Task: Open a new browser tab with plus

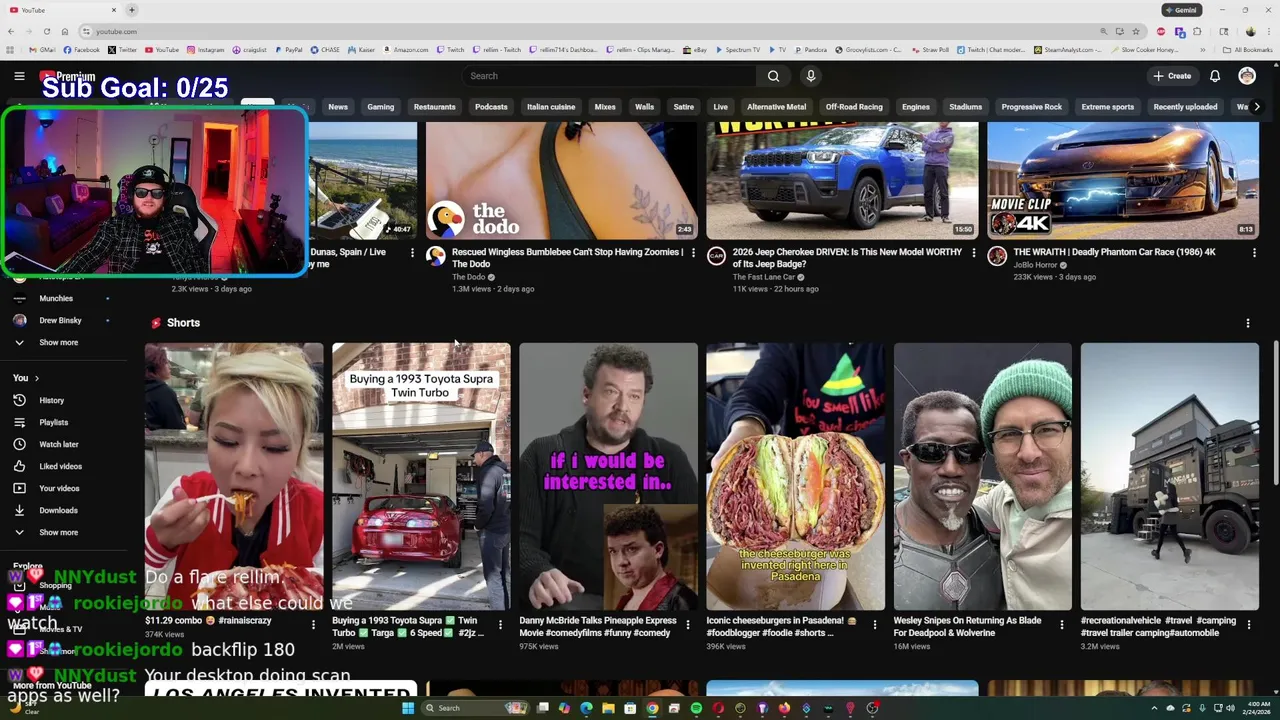Action: coord(131,10)
